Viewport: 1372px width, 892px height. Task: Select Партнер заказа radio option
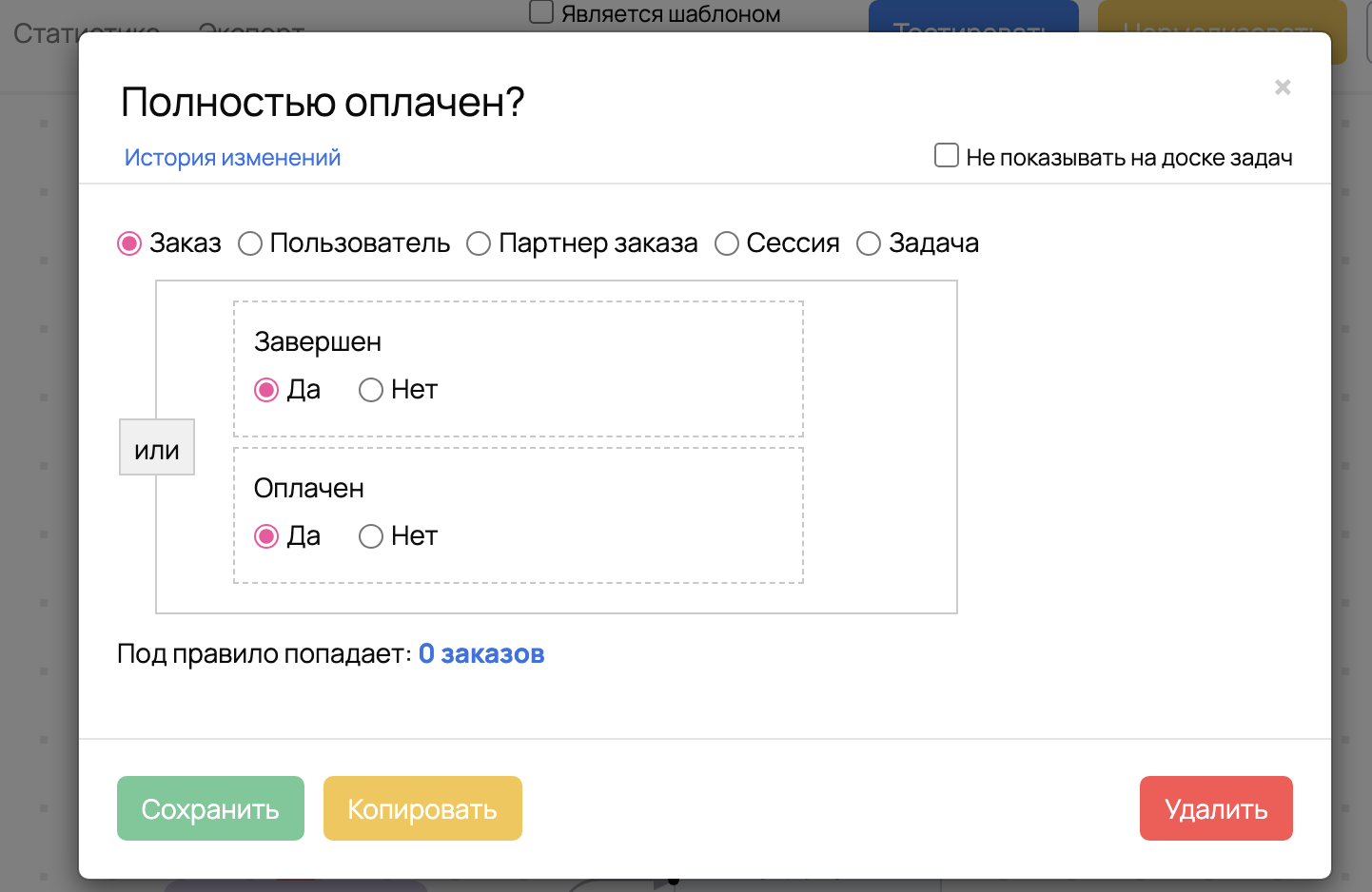(479, 244)
